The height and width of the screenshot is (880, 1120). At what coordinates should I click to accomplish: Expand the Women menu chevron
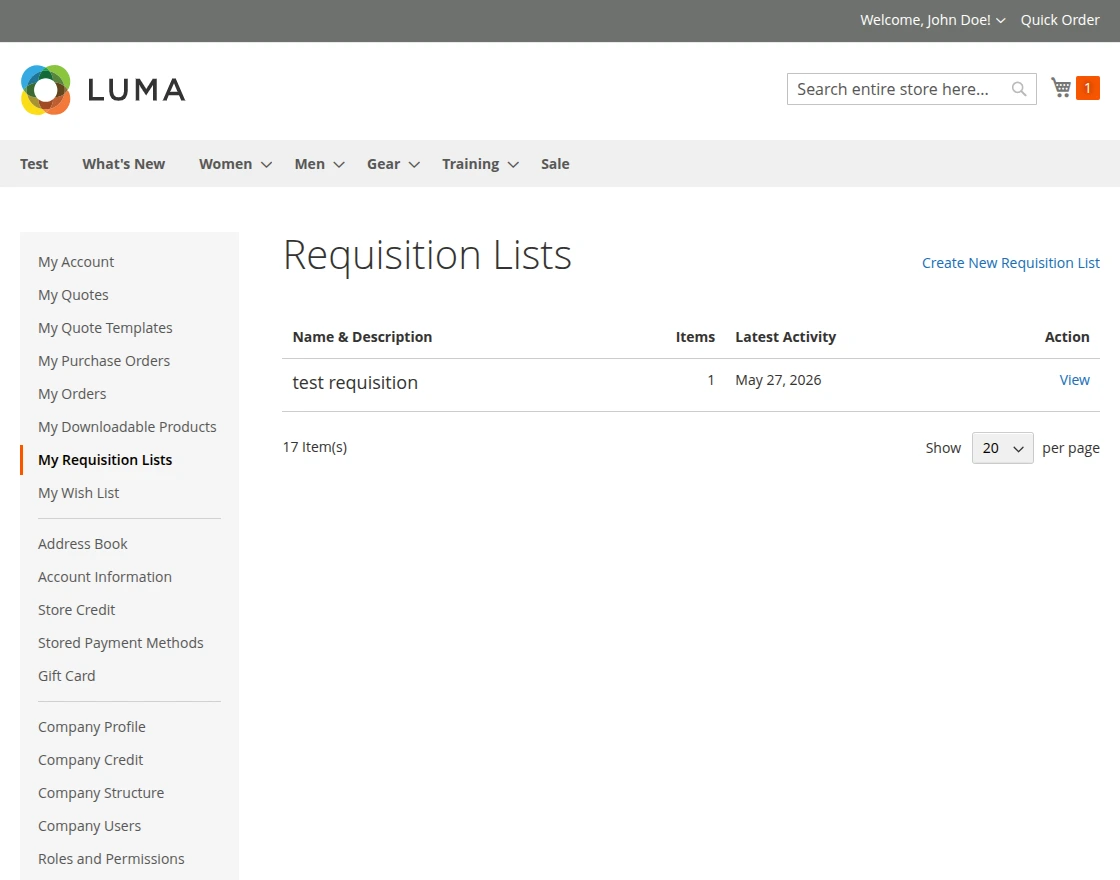(266, 164)
